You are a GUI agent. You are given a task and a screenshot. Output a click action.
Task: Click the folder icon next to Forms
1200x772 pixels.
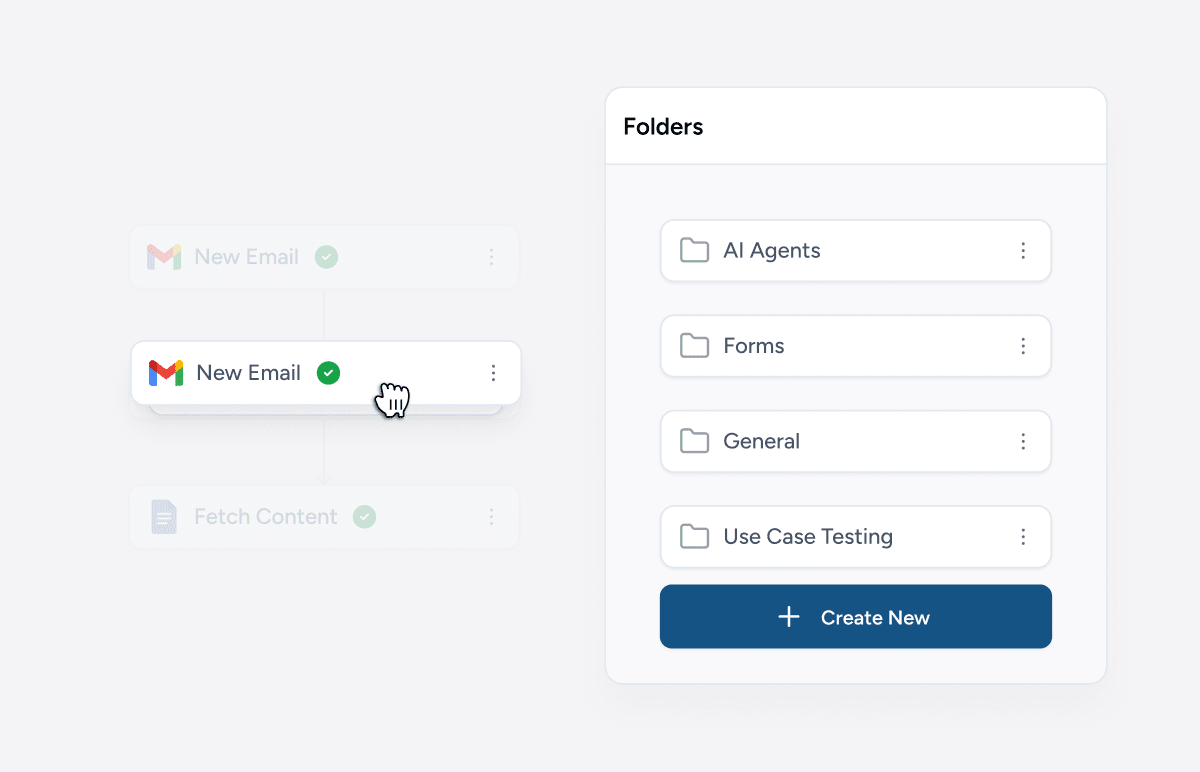click(694, 345)
